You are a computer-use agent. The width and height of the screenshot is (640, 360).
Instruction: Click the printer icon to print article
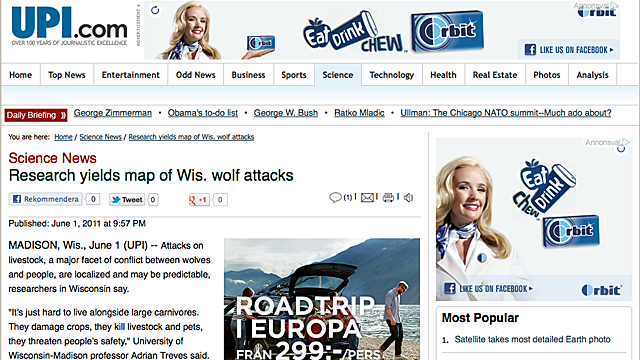coord(388,198)
